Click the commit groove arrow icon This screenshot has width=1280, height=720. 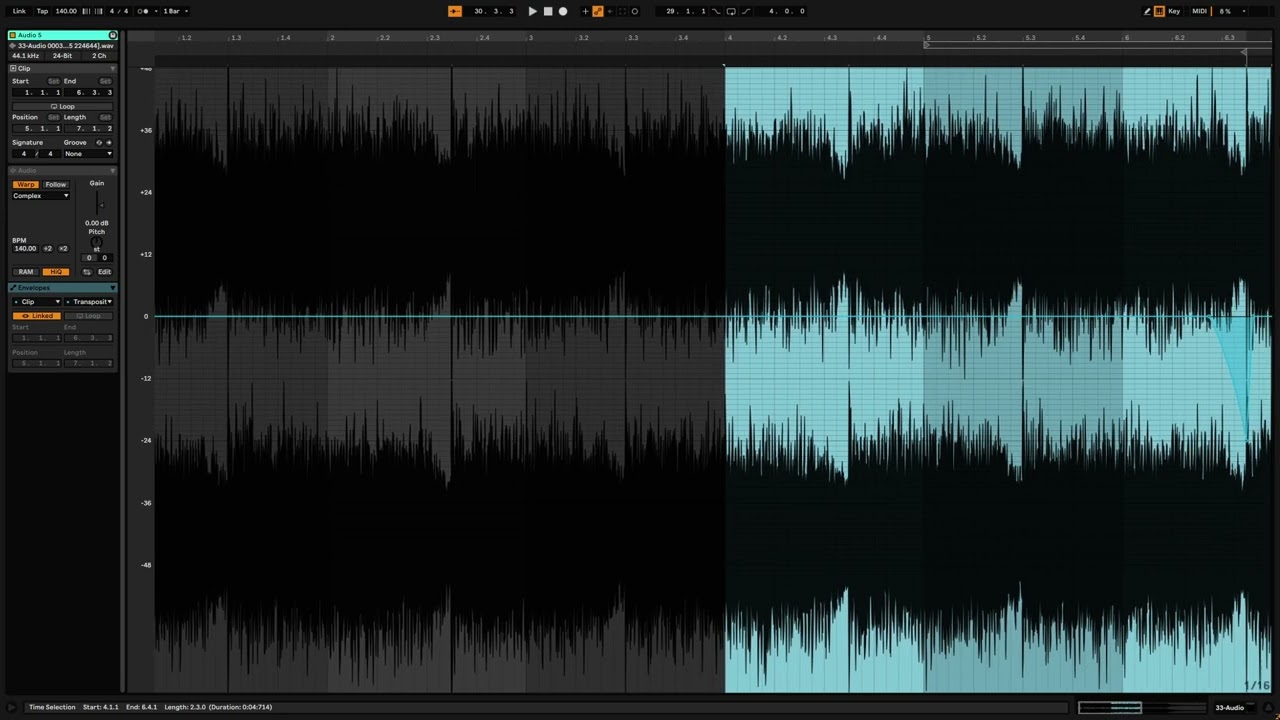tap(109, 143)
